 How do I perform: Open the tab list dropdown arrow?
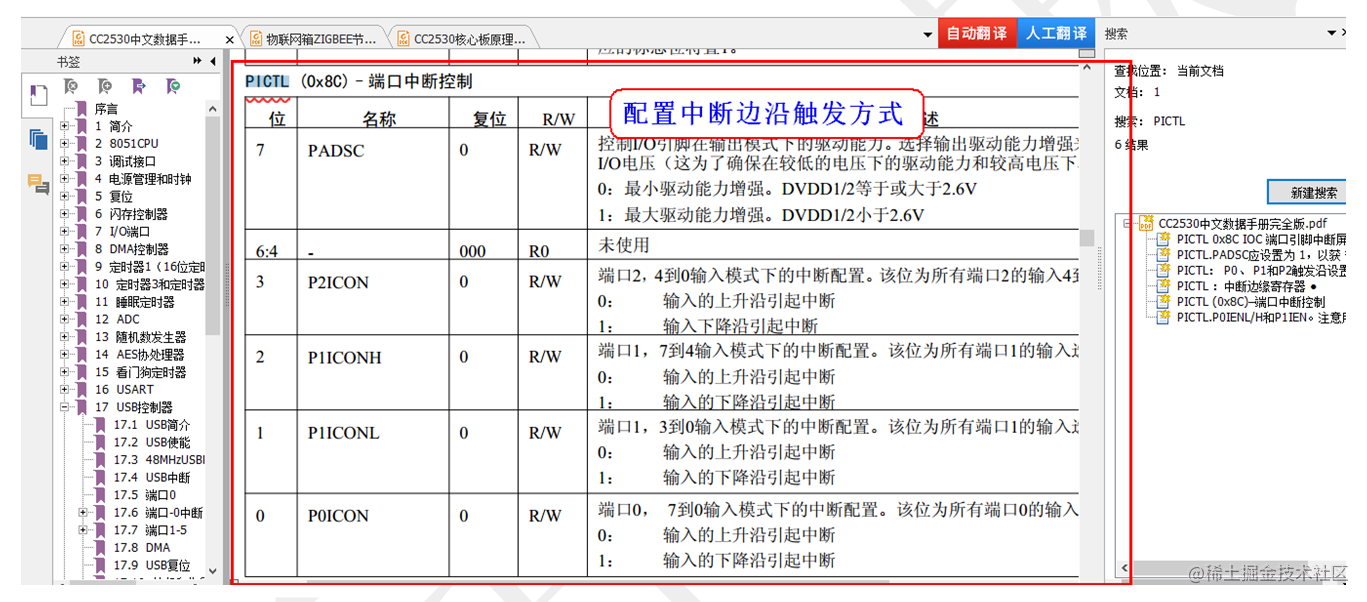tap(929, 34)
